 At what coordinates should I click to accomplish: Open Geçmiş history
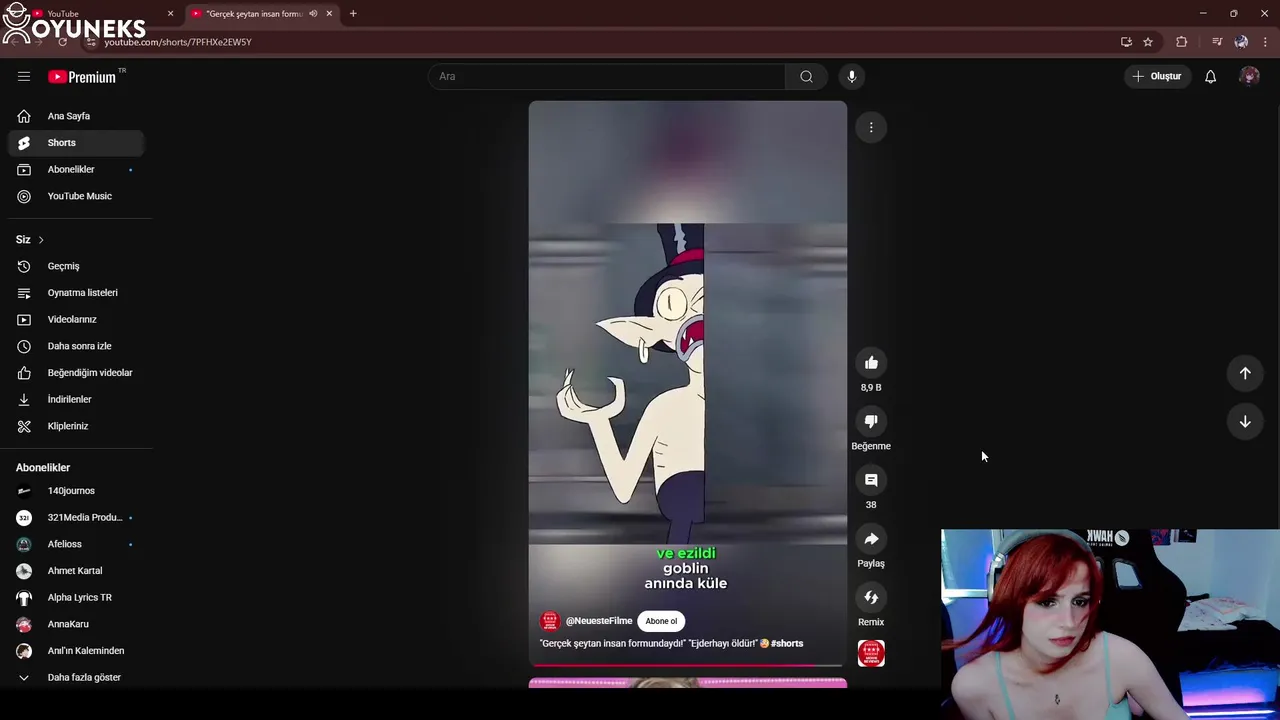pyautogui.click(x=76, y=266)
